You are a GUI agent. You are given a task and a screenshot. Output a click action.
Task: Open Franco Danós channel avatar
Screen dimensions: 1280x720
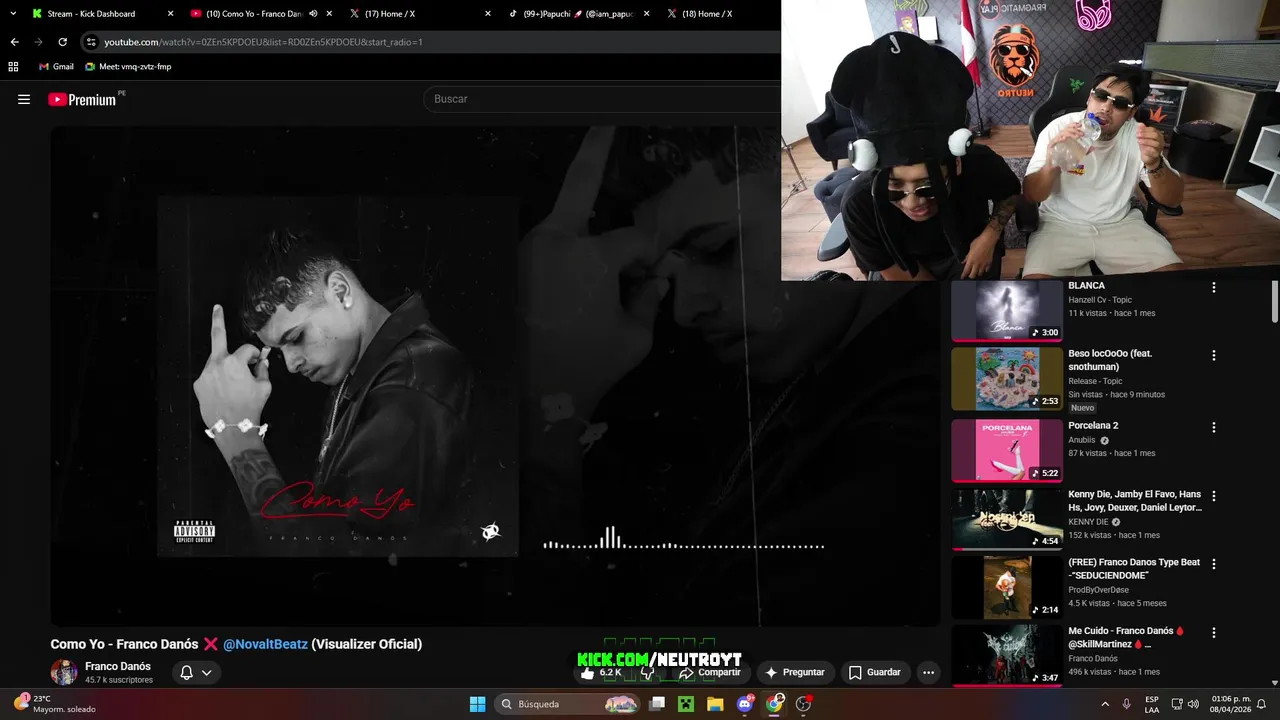point(64,672)
